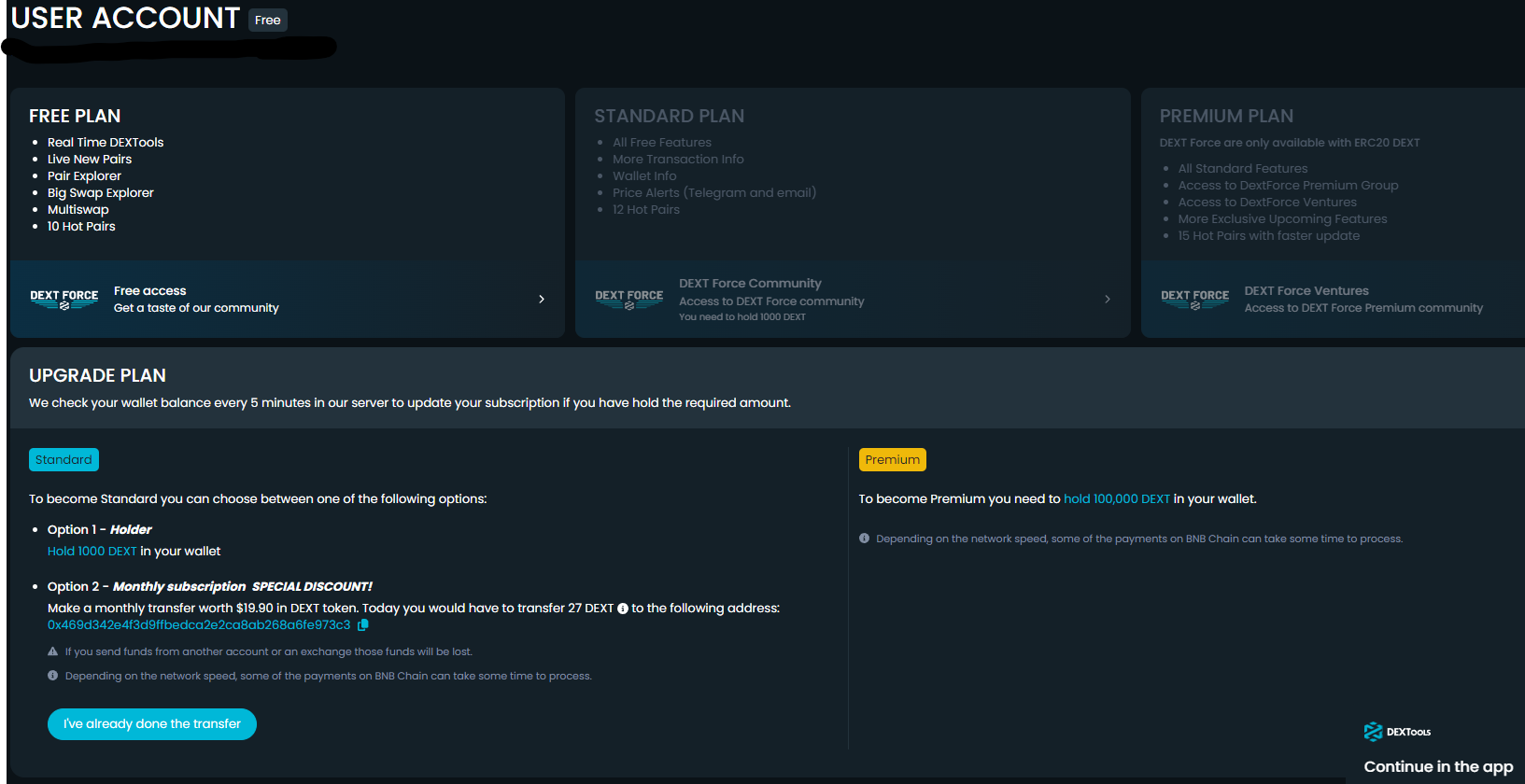Confirm with I've already done the transfer
This screenshot has width=1525, height=784.
tap(152, 724)
